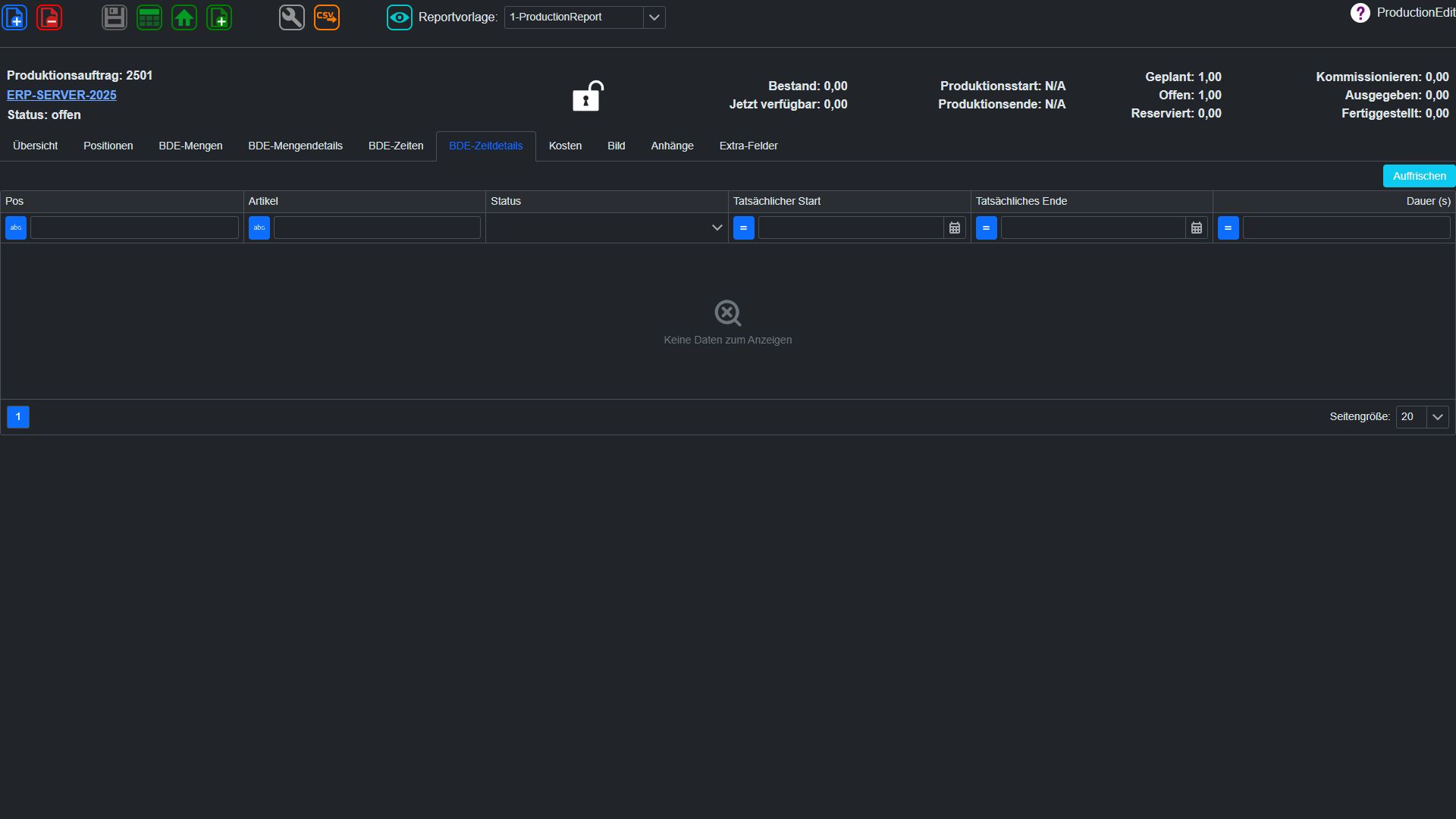Viewport: 1456px width, 819px height.
Task: Click the Auffrischen button
Action: coord(1419,176)
